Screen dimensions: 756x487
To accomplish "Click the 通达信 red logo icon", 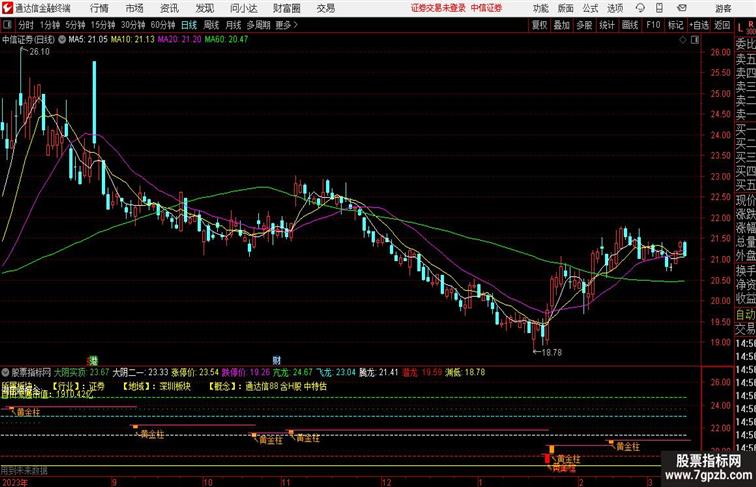I will tap(7, 8).
